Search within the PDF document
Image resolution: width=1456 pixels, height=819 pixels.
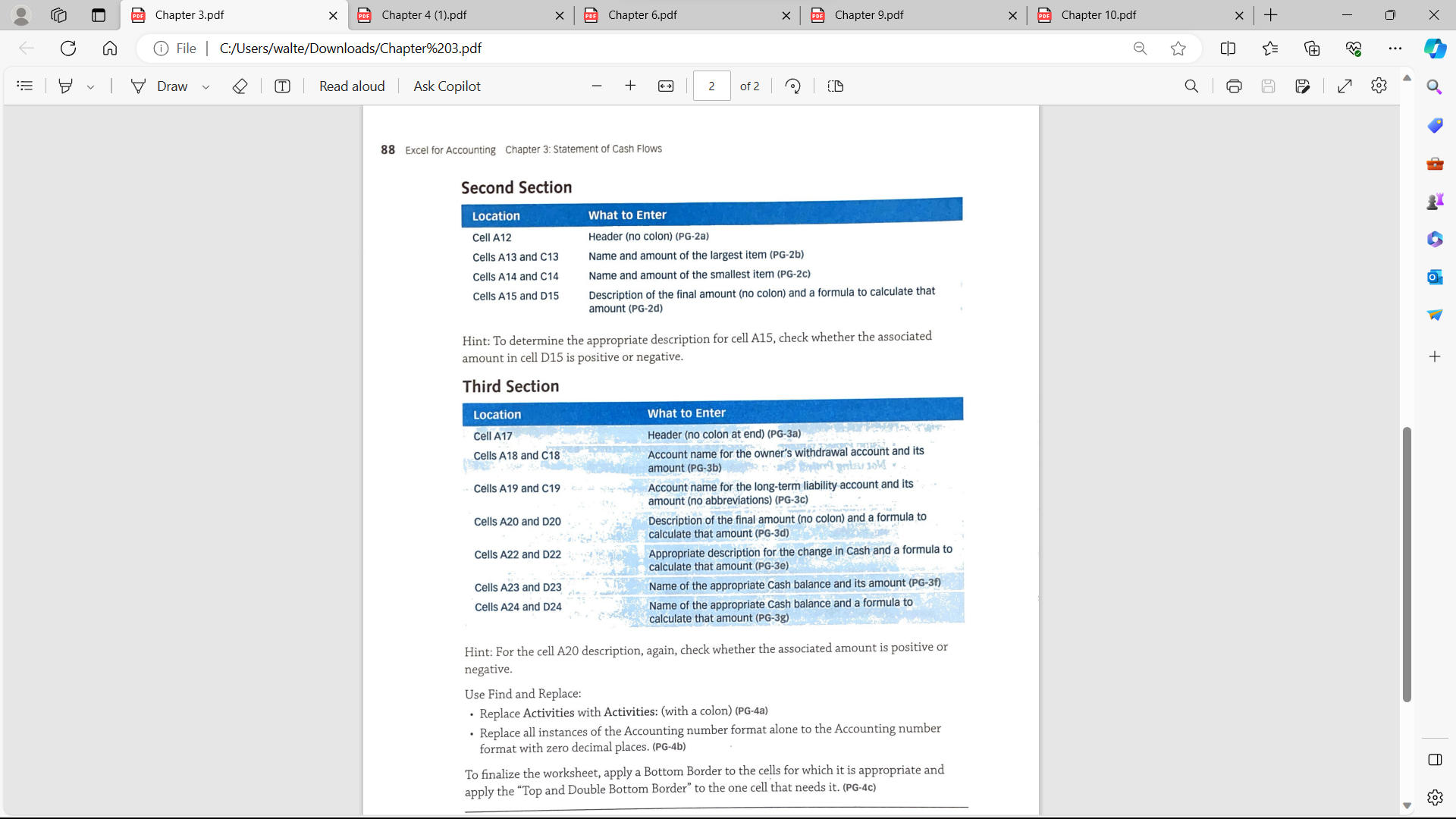(x=1191, y=86)
